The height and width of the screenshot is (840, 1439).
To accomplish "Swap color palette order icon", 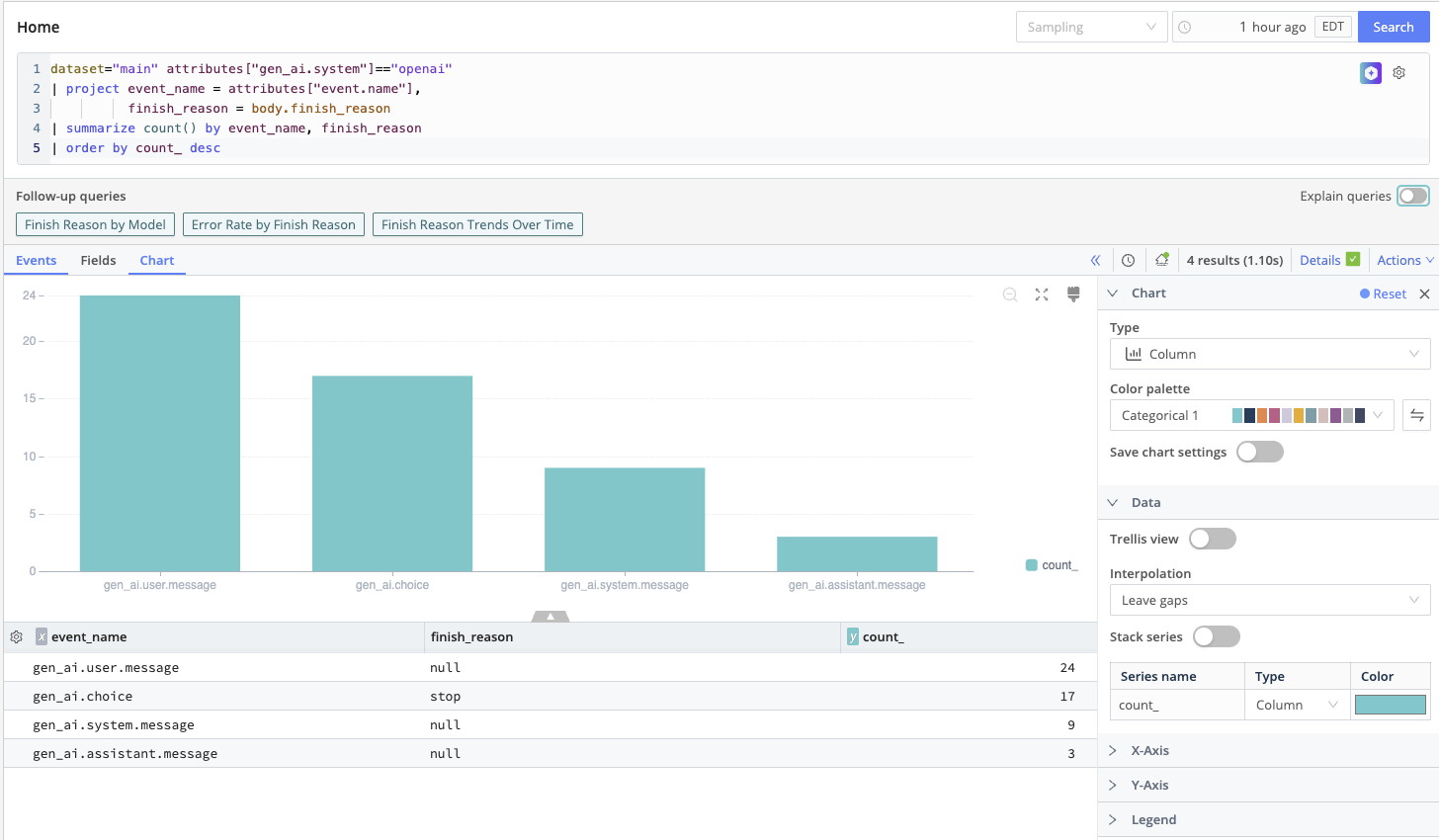I will pos(1416,415).
